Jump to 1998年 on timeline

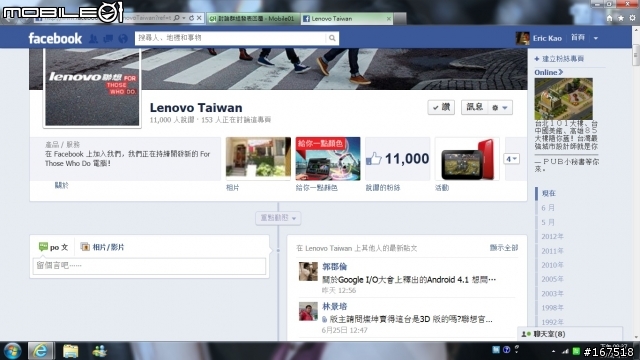pos(552,308)
